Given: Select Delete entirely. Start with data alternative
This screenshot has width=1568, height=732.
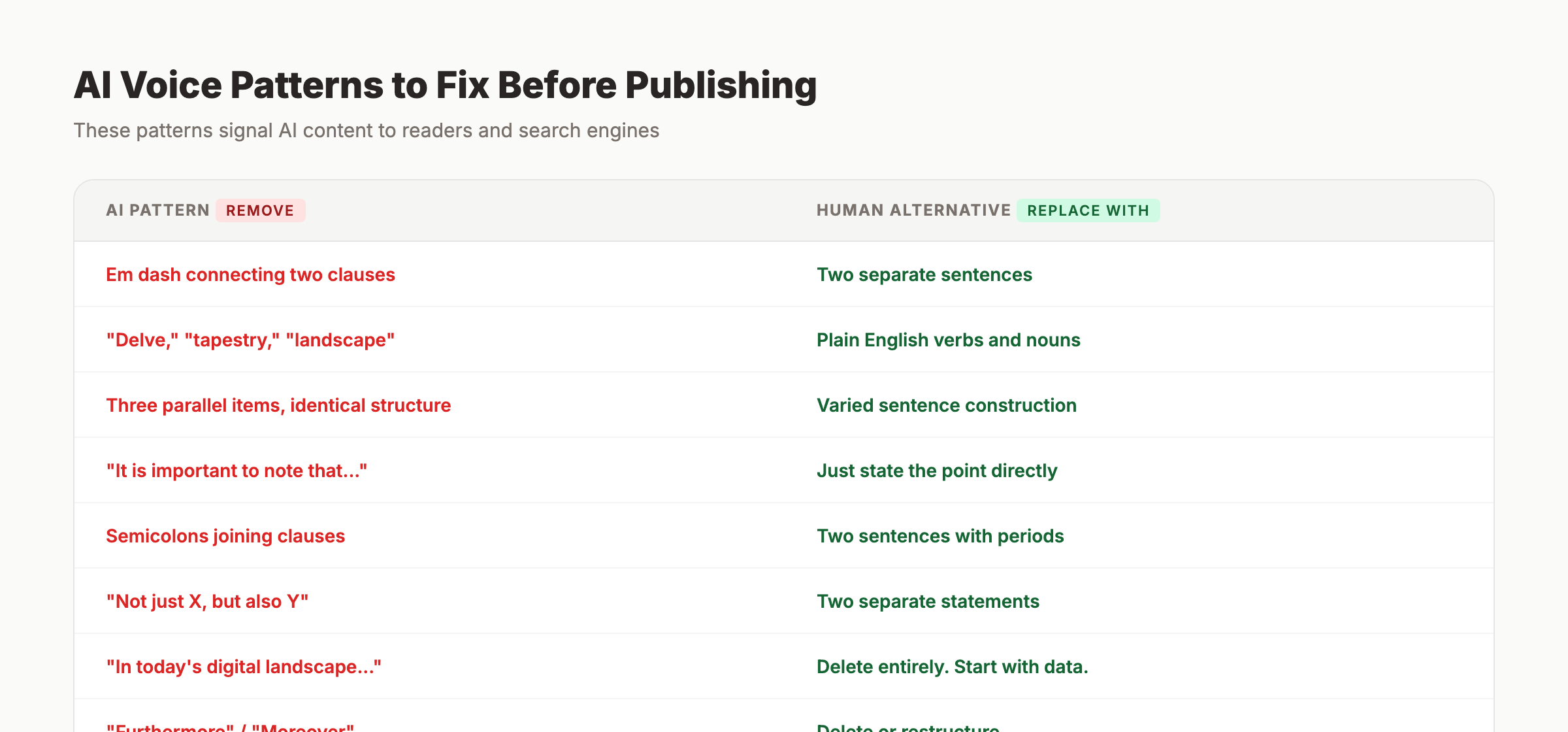Looking at the screenshot, I should (953, 667).
